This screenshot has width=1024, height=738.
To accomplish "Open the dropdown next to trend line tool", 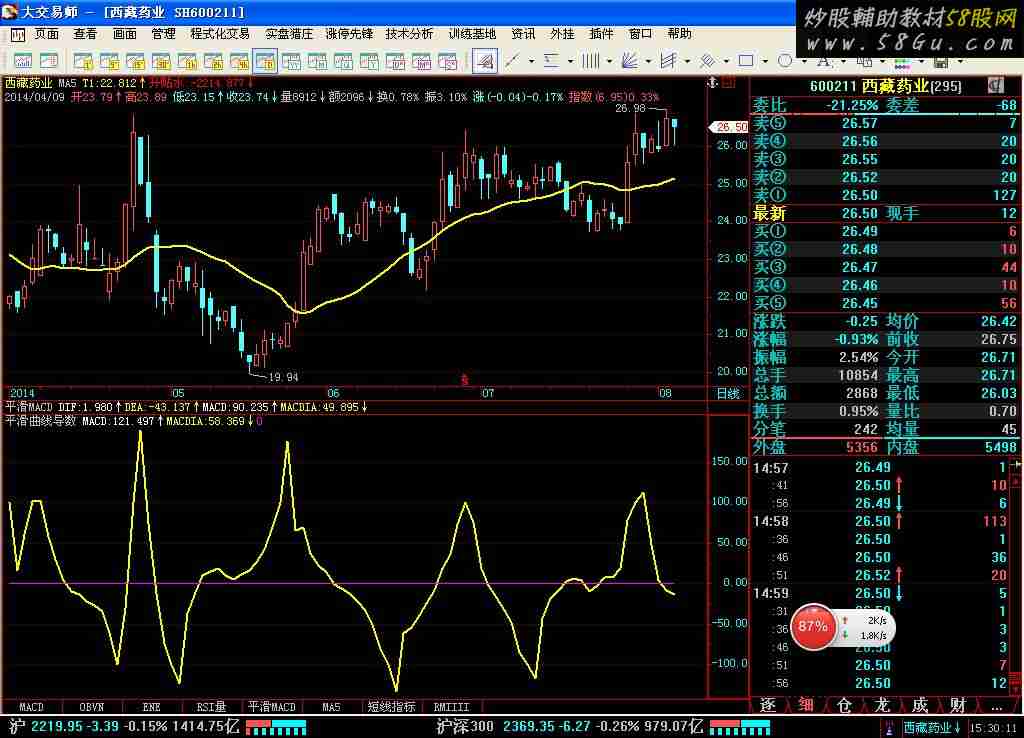I will pos(532,61).
